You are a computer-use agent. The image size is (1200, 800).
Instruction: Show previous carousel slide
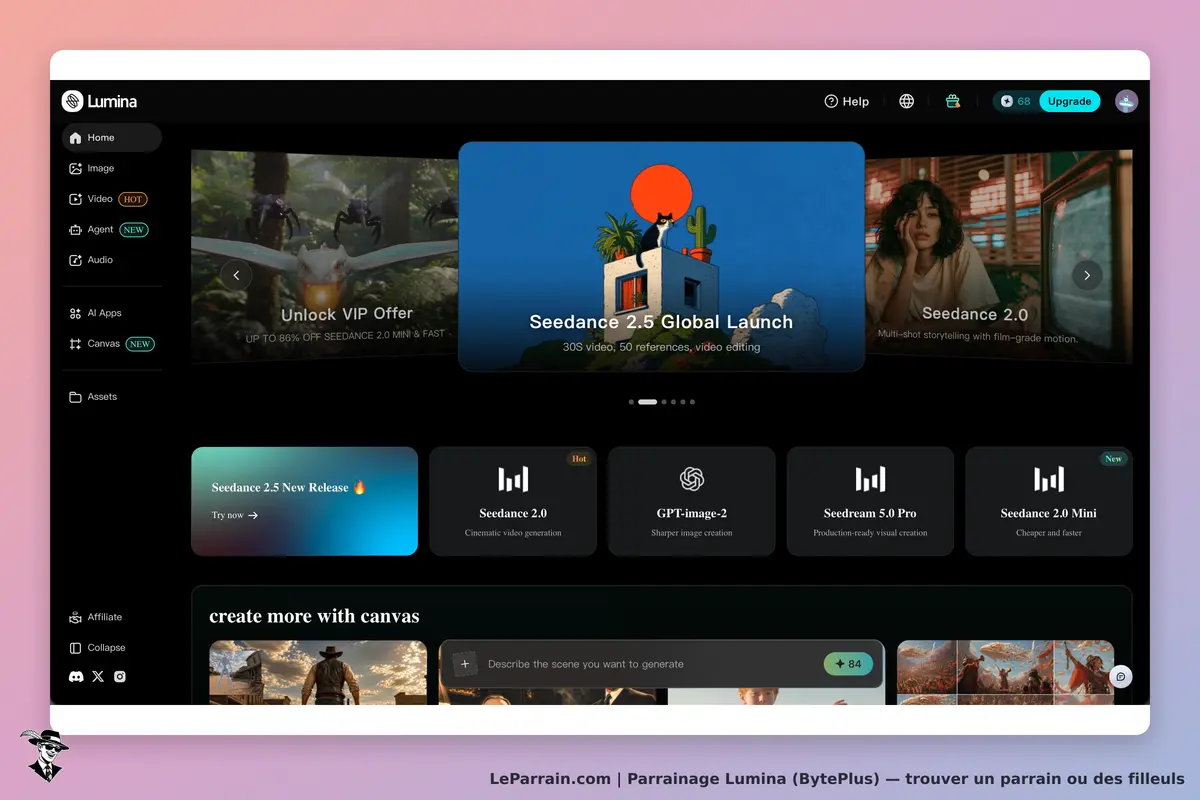(x=236, y=275)
